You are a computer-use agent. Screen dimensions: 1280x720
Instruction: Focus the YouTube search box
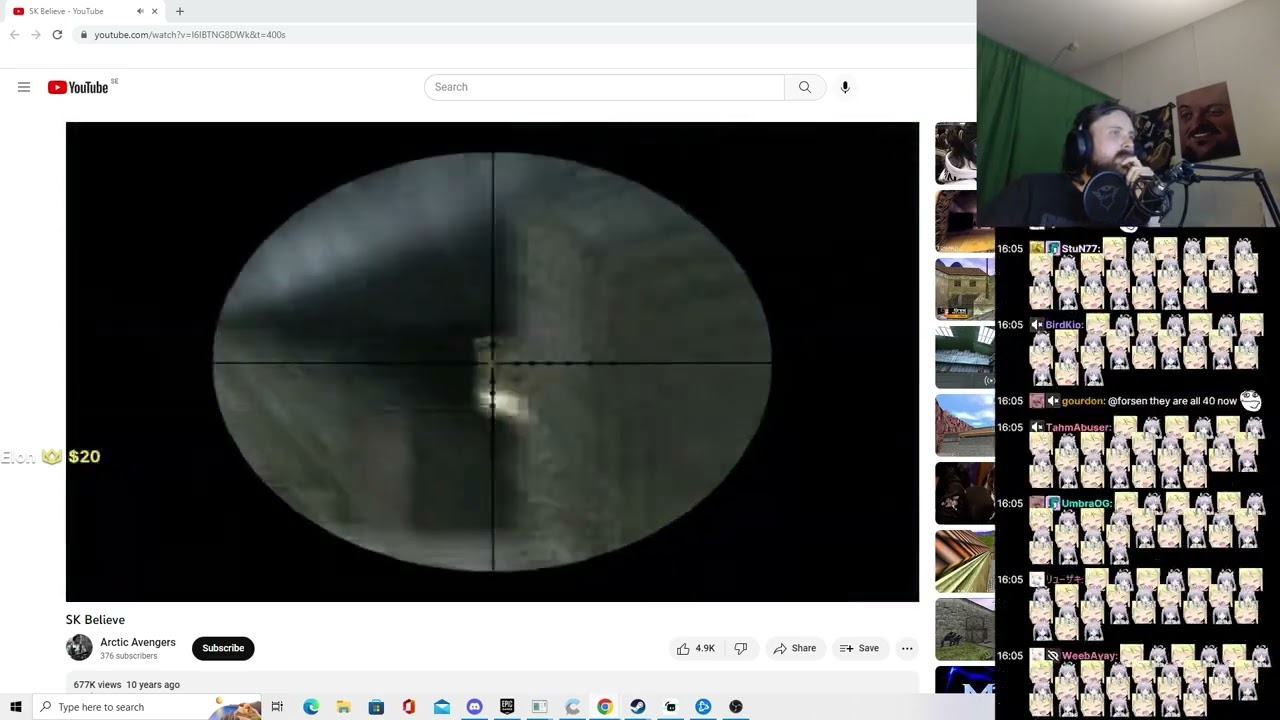click(x=604, y=87)
